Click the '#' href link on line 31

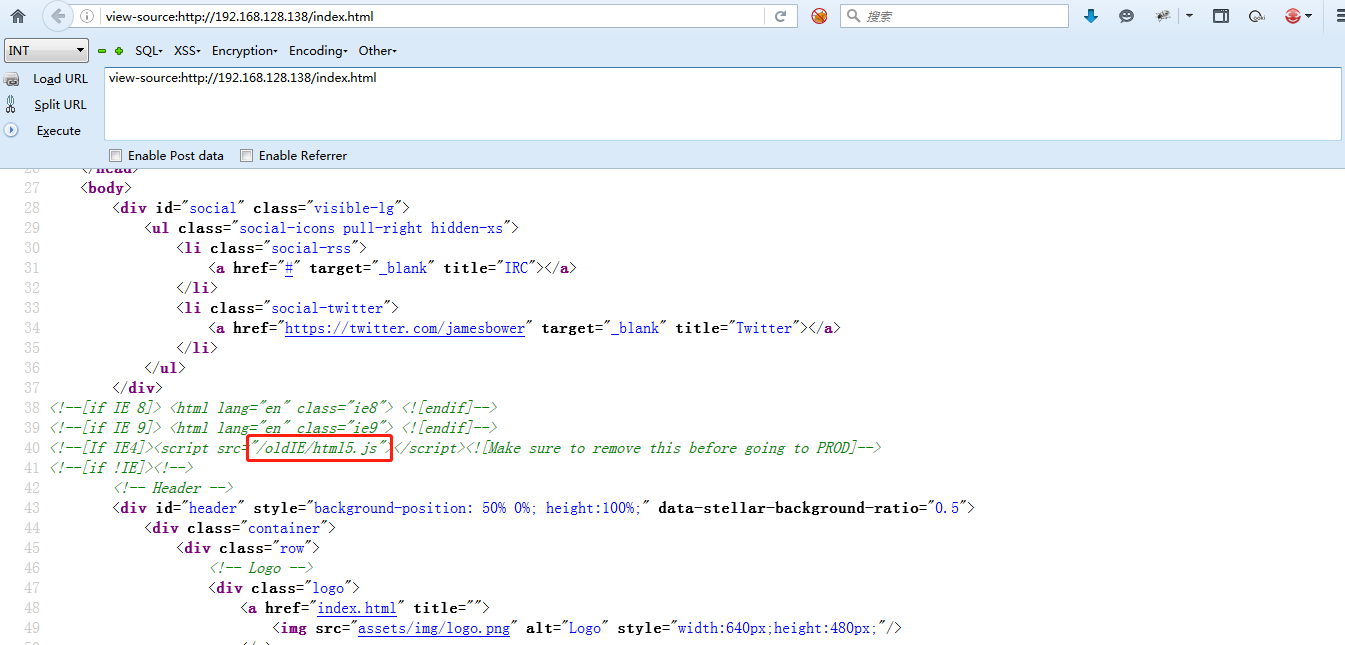289,268
